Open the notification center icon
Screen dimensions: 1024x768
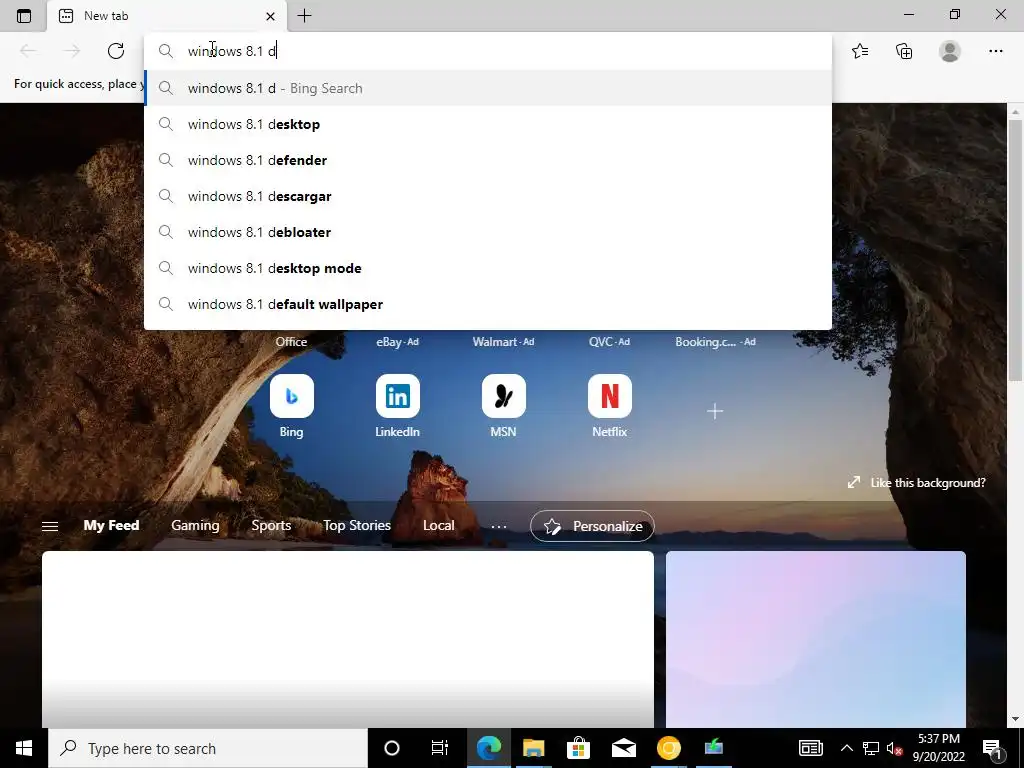click(993, 748)
